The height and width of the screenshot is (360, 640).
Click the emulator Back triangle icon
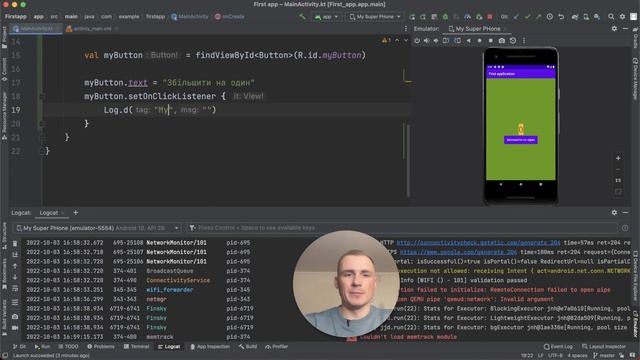click(x=469, y=40)
